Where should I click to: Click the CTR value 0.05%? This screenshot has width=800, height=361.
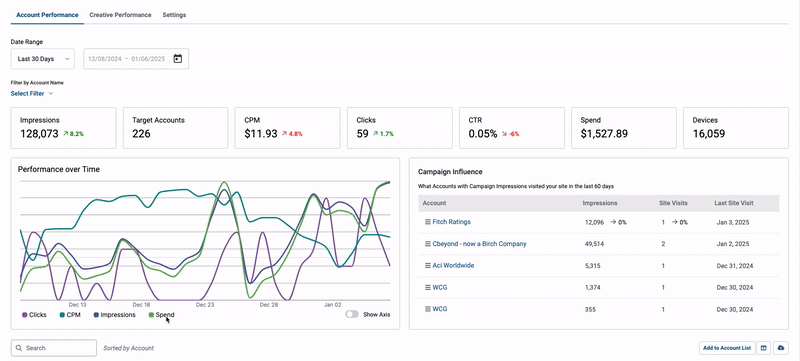[483, 134]
